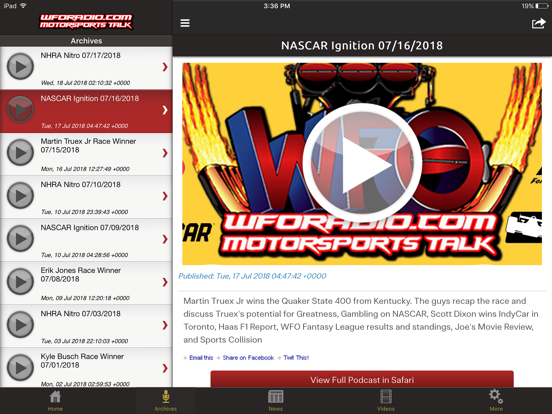This screenshot has height=414, width=552.
Task: Switch to the Videos tab
Action: coord(386,401)
